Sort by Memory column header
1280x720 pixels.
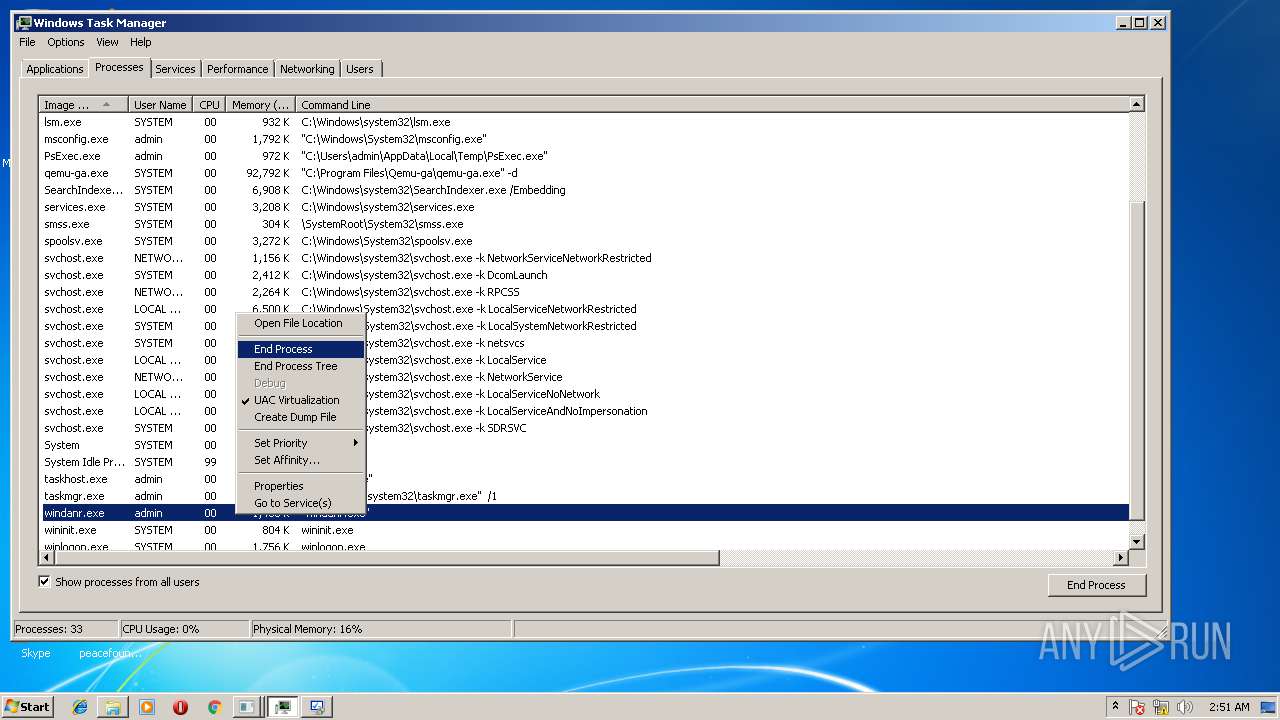tap(260, 105)
